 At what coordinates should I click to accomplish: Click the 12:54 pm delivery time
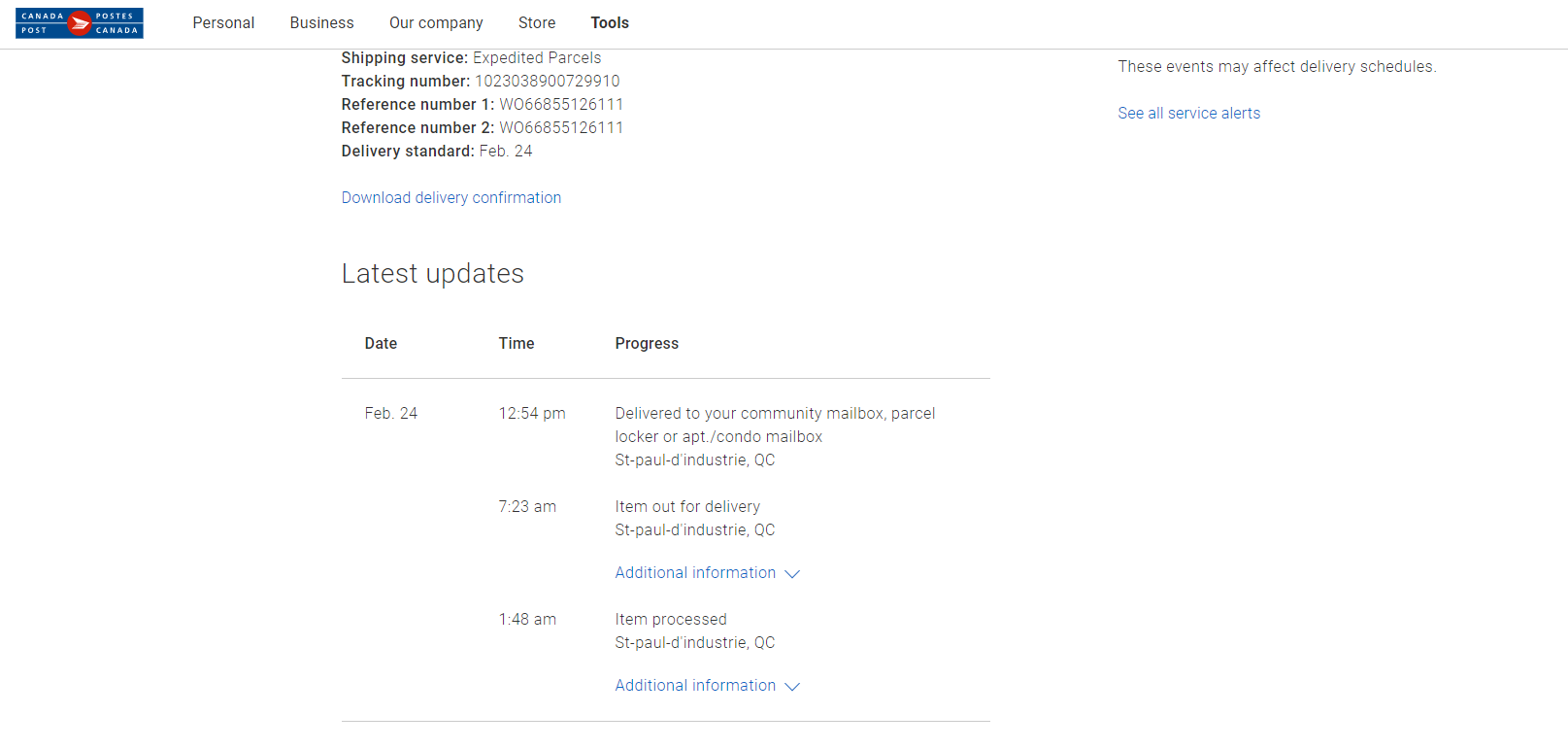[x=532, y=414]
